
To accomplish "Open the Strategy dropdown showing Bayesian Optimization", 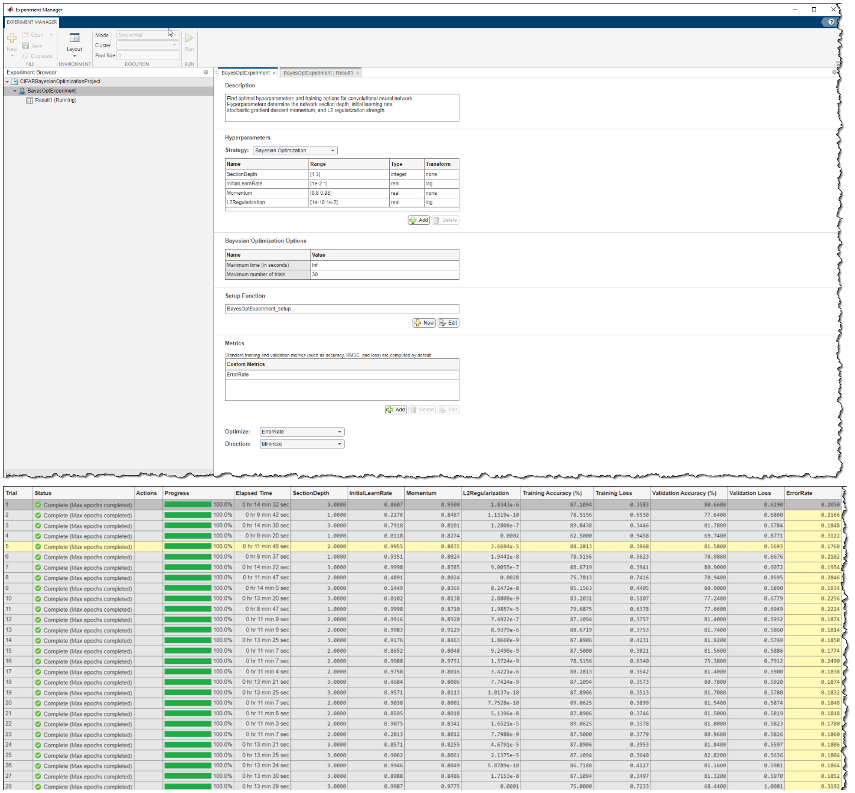I will tap(296, 151).
